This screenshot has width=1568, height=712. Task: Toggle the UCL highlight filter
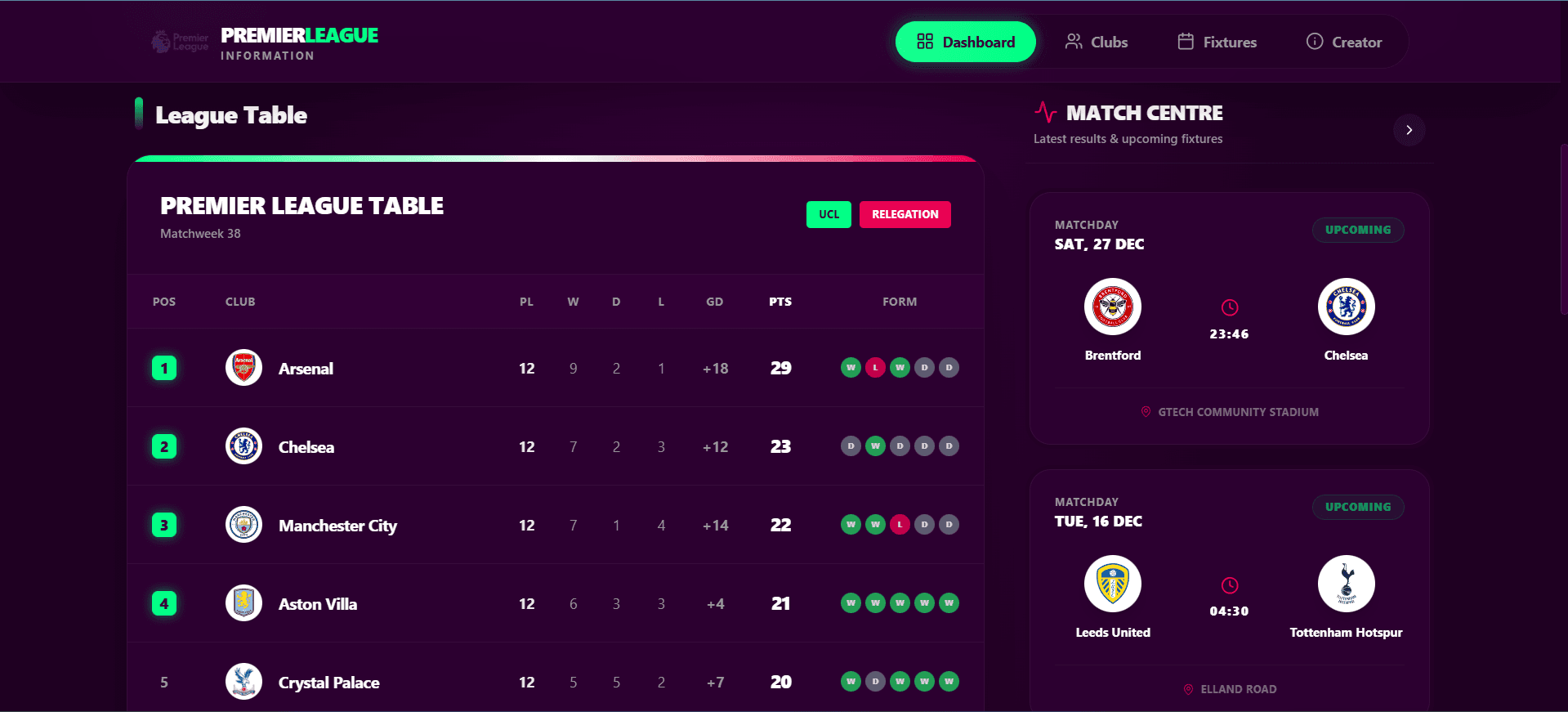click(x=828, y=214)
